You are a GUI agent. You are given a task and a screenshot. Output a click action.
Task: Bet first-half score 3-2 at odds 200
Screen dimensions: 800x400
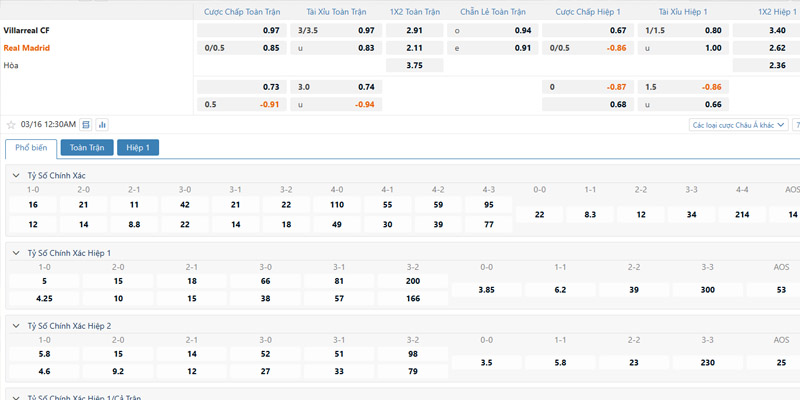click(413, 281)
